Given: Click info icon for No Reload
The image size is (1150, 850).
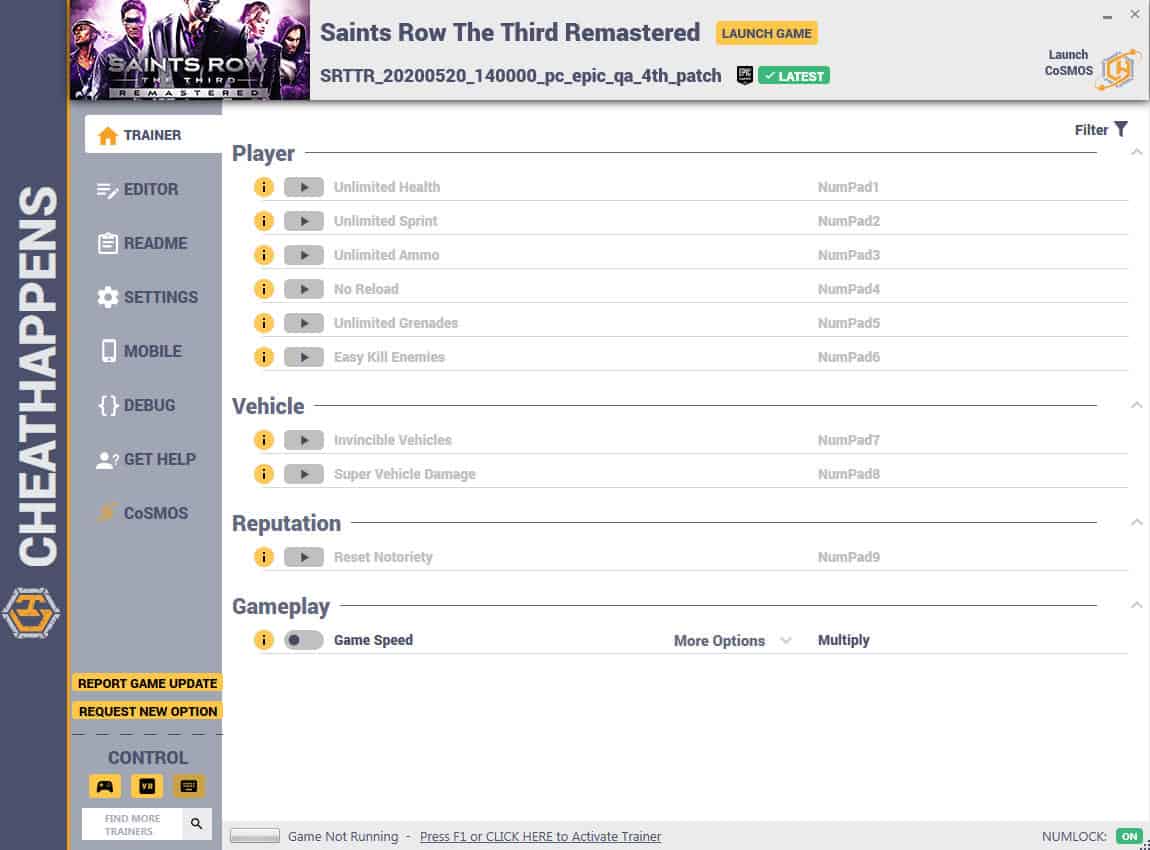Looking at the screenshot, I should pyautogui.click(x=263, y=289).
